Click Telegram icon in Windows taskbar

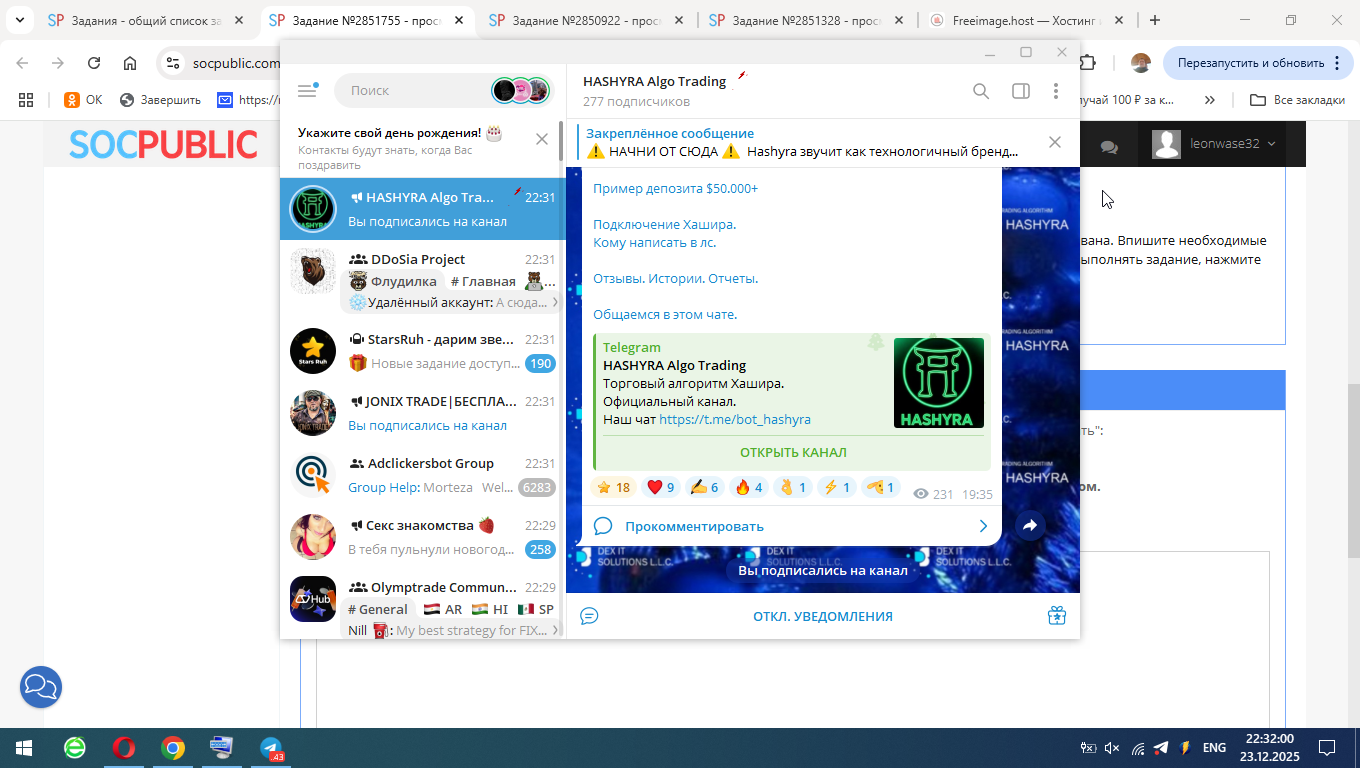point(271,748)
